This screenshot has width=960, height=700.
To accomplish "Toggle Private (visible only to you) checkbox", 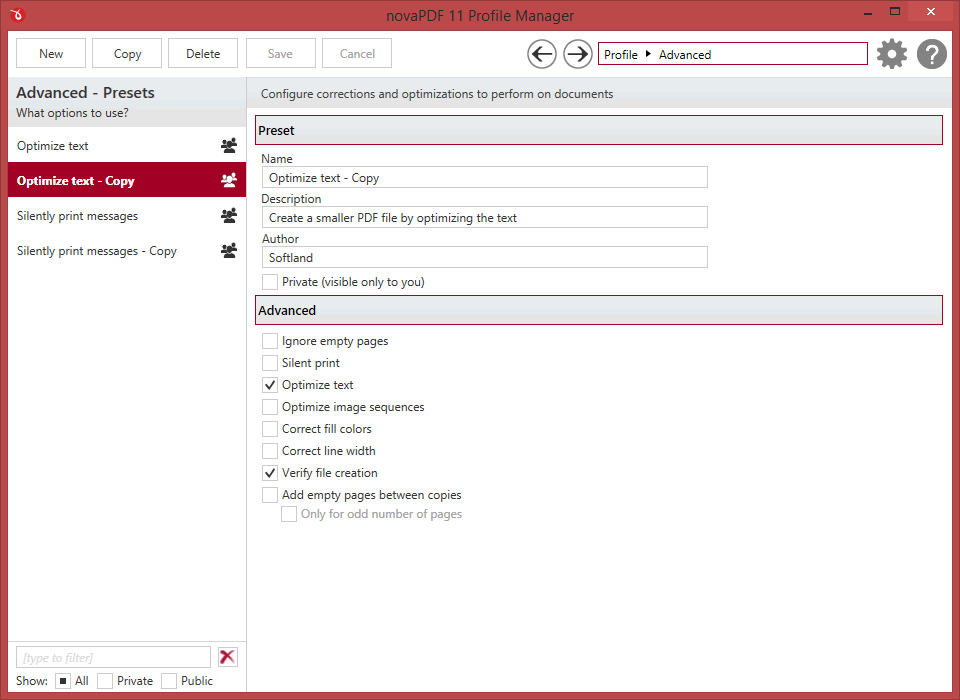I will [x=270, y=282].
